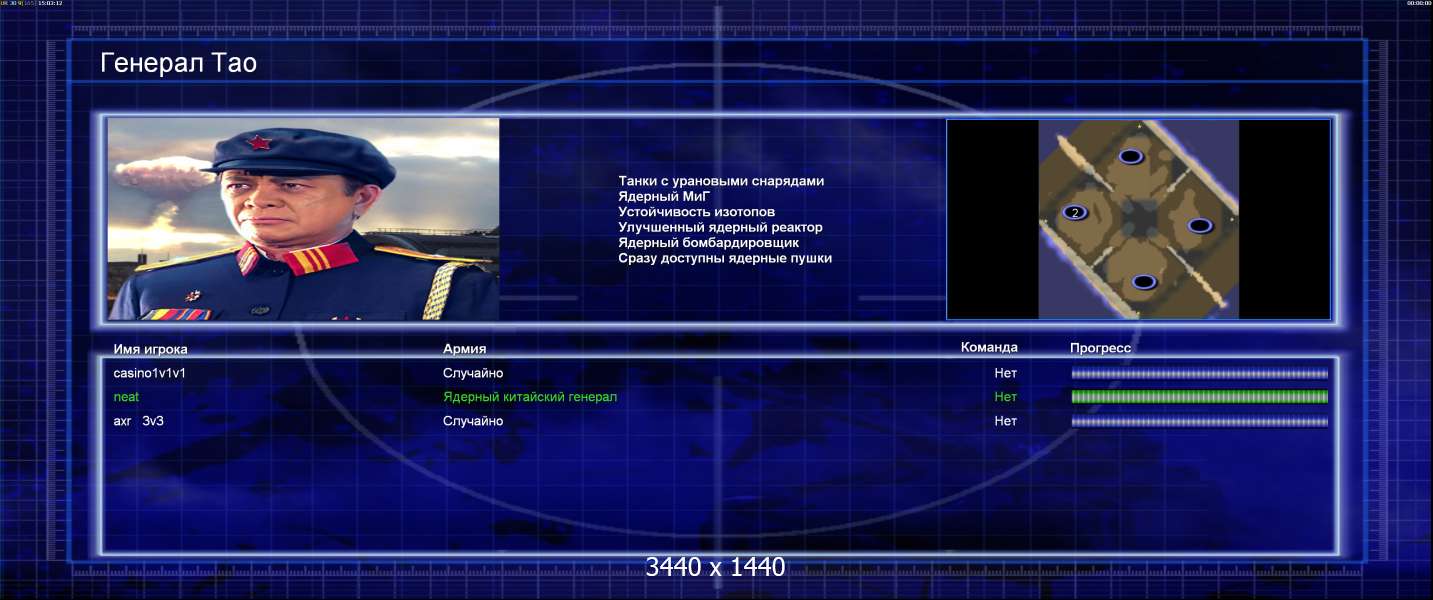Image resolution: width=1433 pixels, height=600 pixels.
Task: Click 'Улучшенный ядерный реактор' ability line
Action: point(720,227)
